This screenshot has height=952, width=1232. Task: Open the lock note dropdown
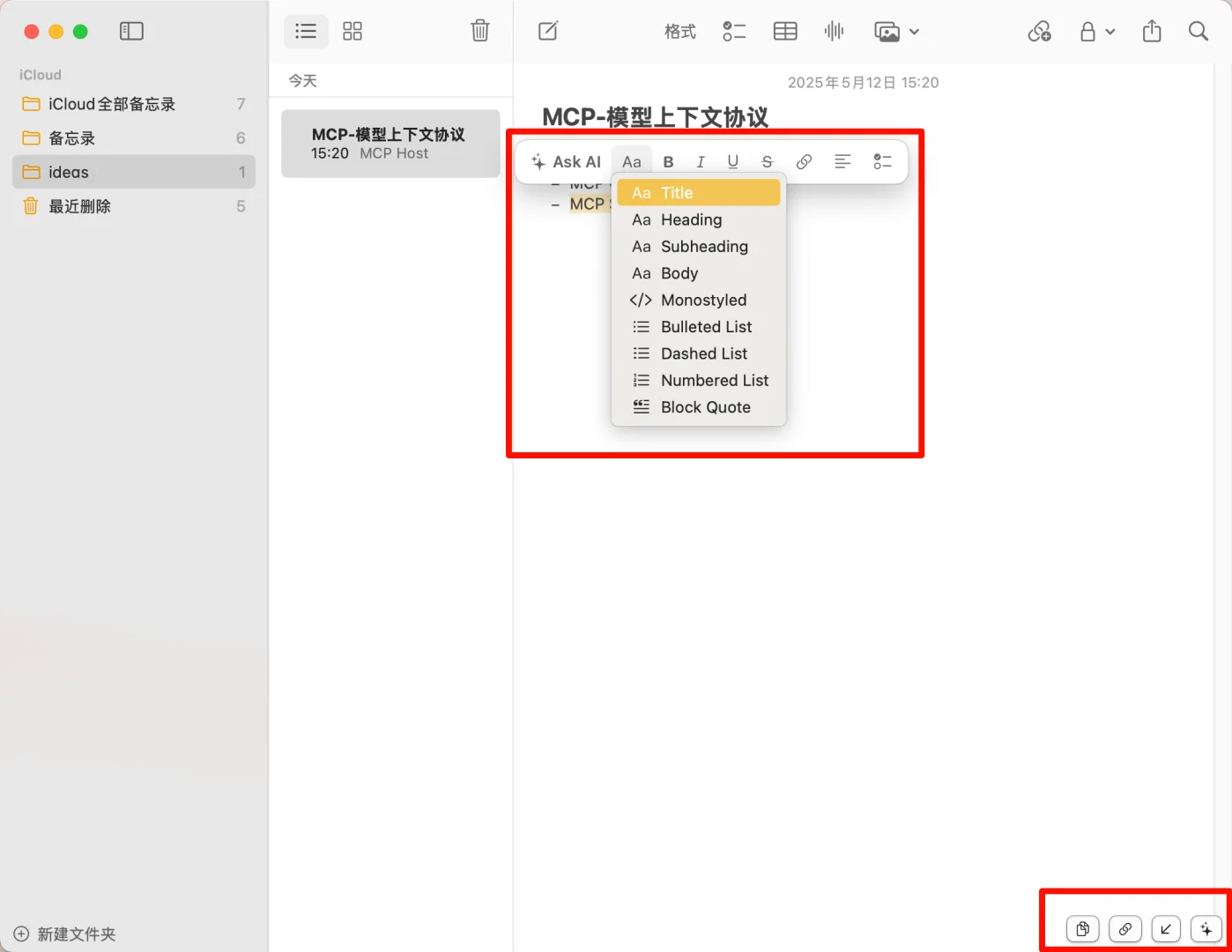point(1097,32)
